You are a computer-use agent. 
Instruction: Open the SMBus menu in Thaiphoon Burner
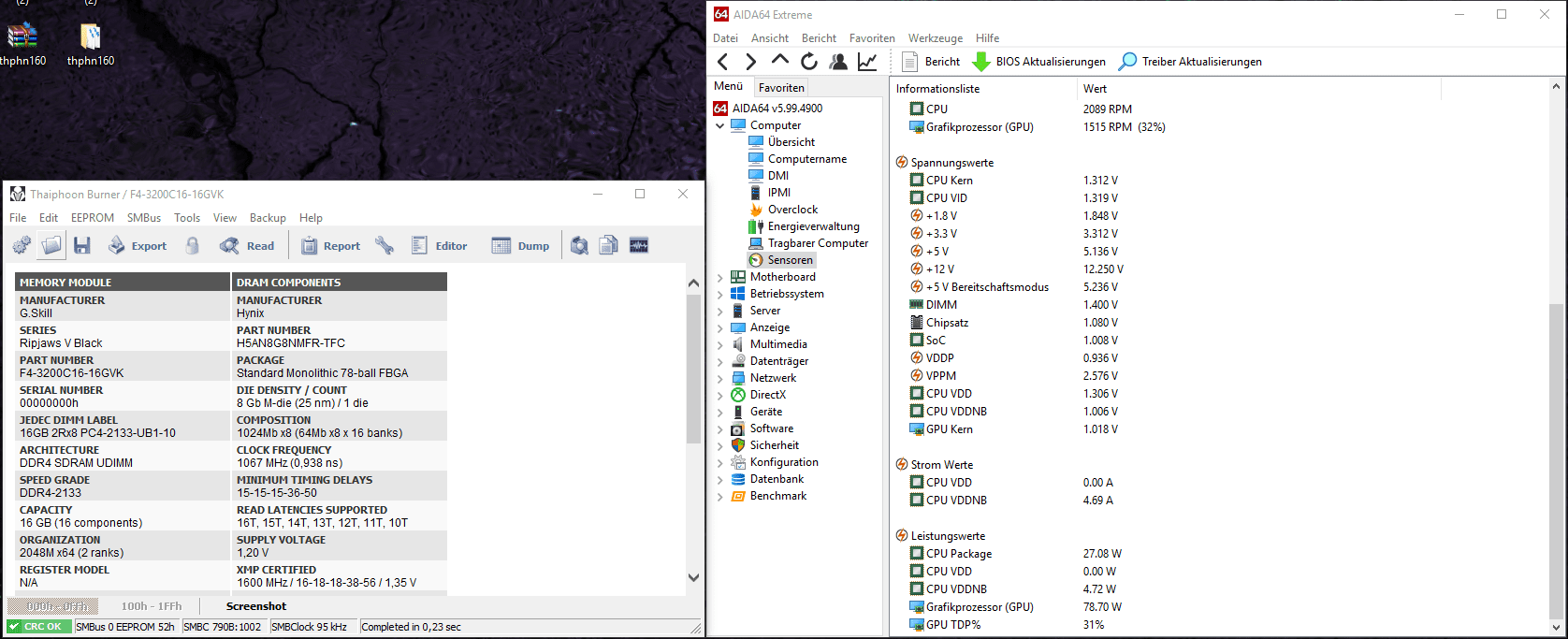pos(144,218)
